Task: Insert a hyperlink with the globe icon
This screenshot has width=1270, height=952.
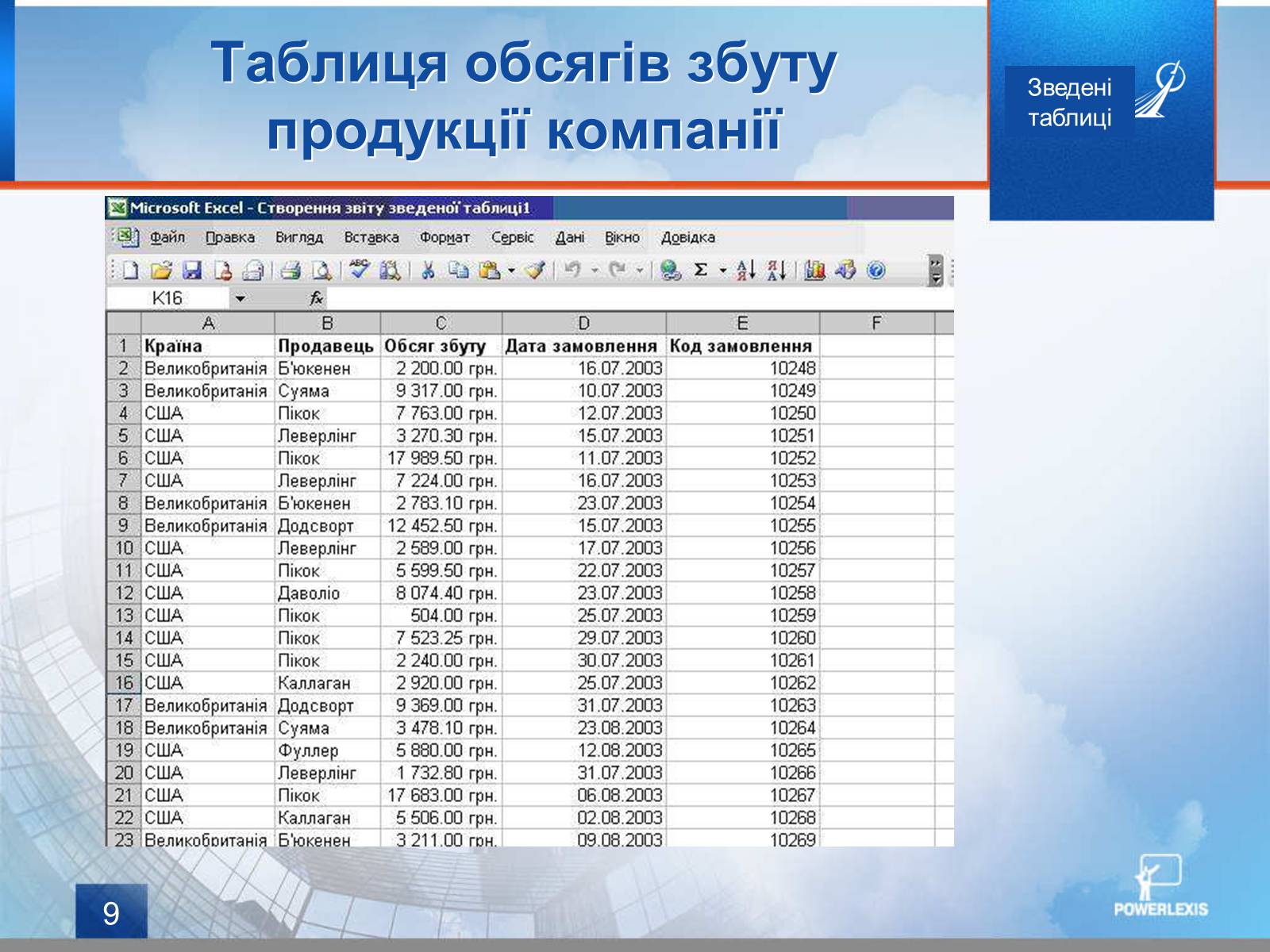Action: (x=671, y=271)
